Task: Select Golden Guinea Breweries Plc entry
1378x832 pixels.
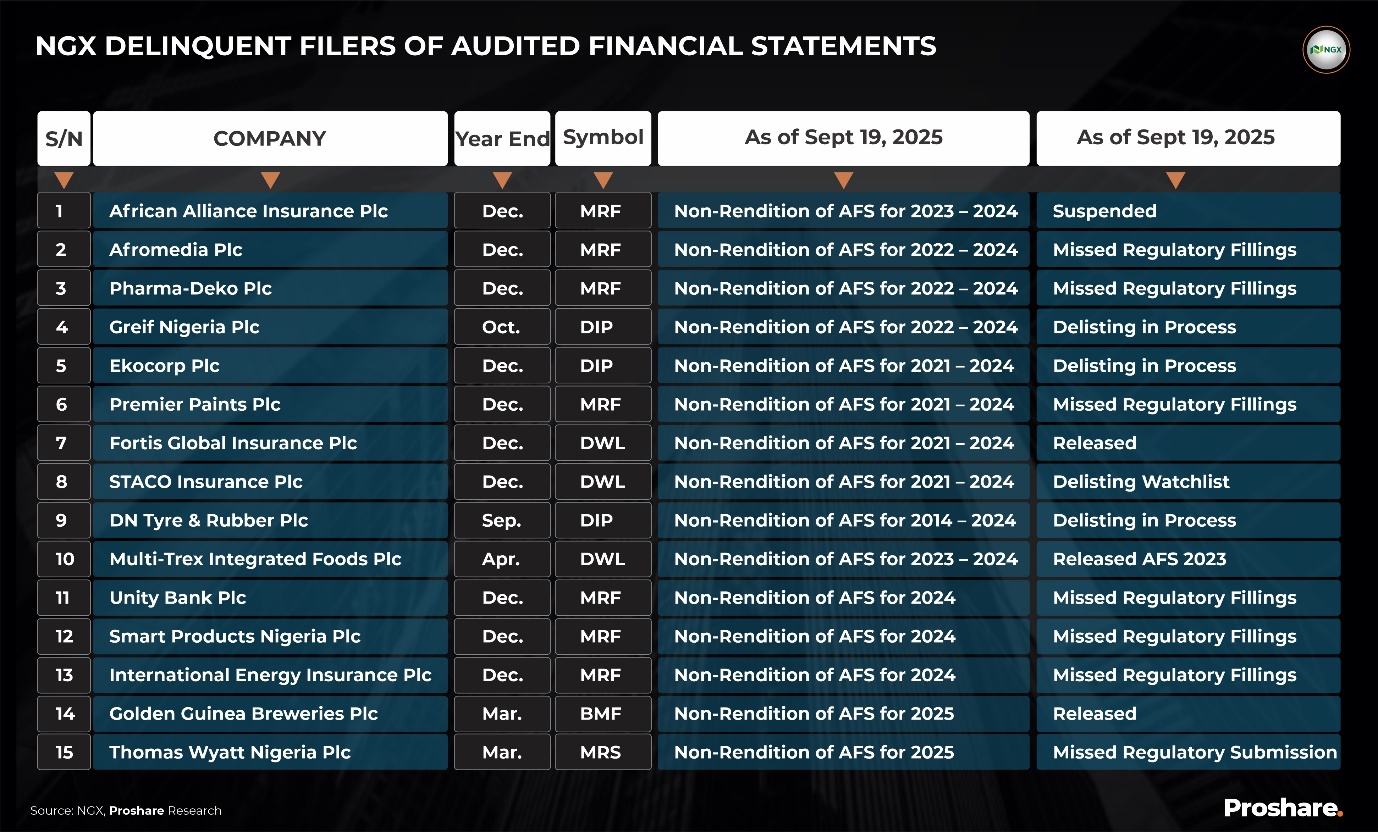Action: 243,714
